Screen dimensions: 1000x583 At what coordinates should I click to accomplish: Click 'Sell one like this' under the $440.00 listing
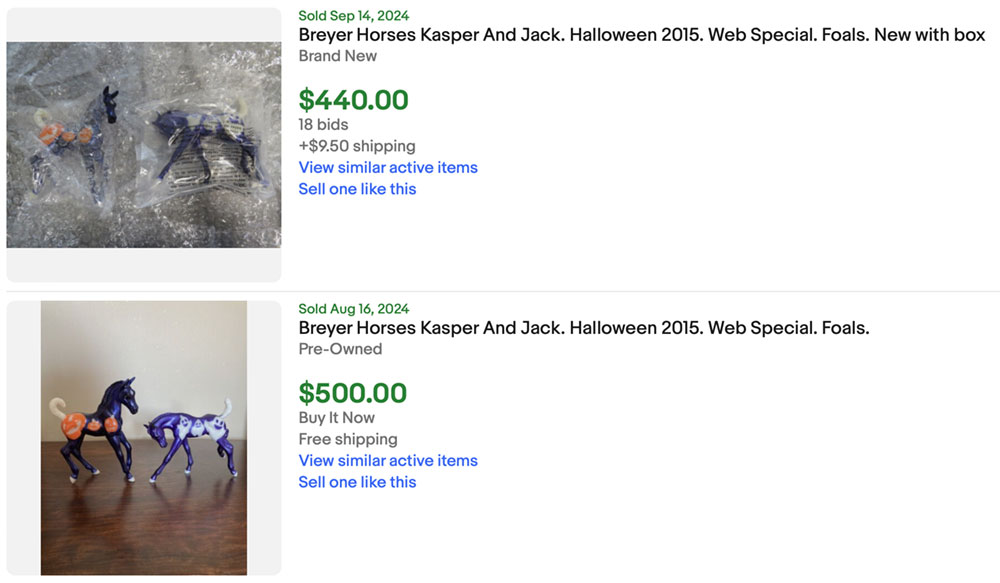click(x=357, y=189)
